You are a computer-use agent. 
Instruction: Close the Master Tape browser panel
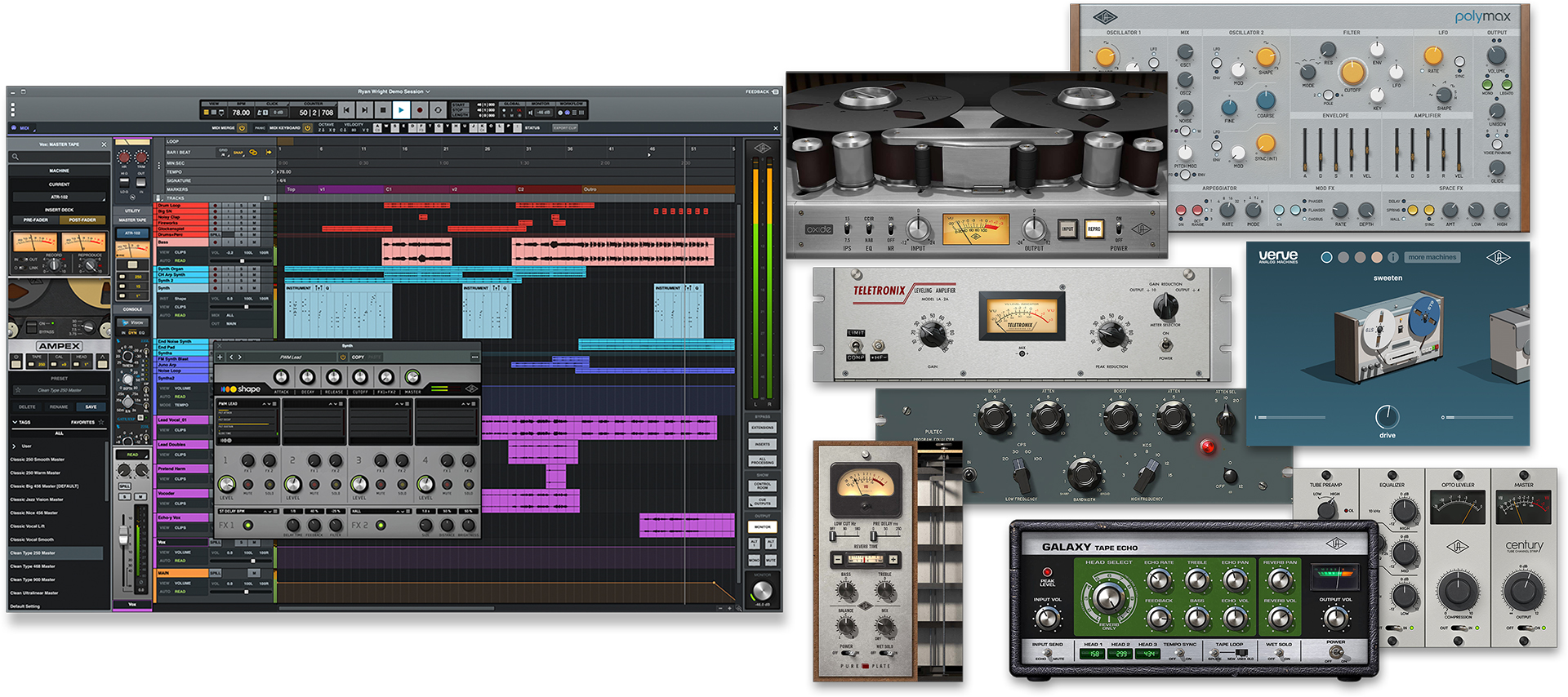pyautogui.click(x=104, y=144)
